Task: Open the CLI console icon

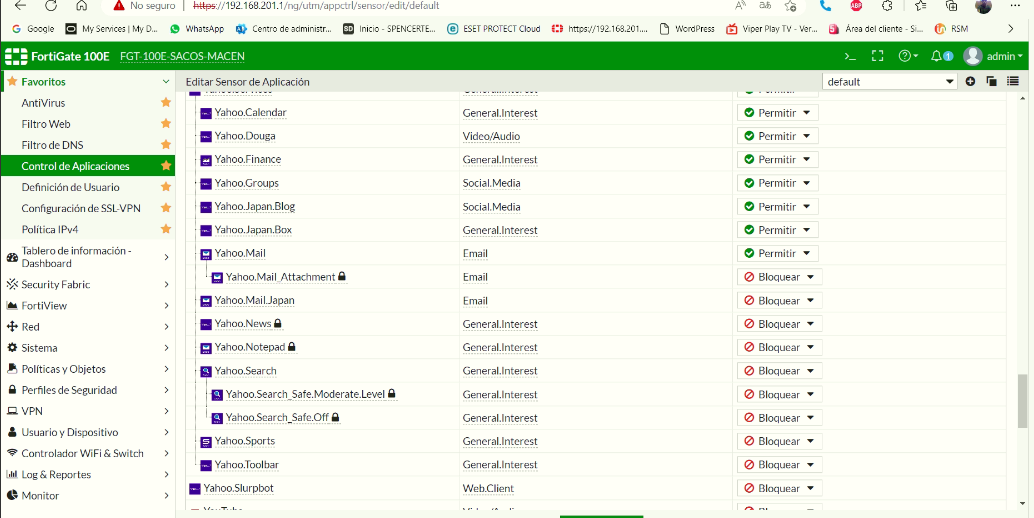Action: pos(850,56)
